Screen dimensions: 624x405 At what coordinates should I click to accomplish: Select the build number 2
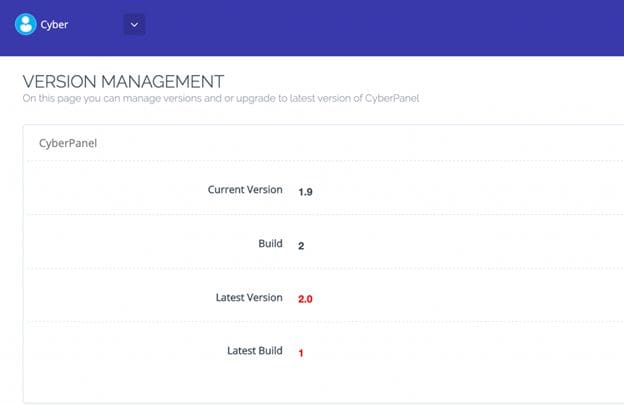click(x=301, y=245)
